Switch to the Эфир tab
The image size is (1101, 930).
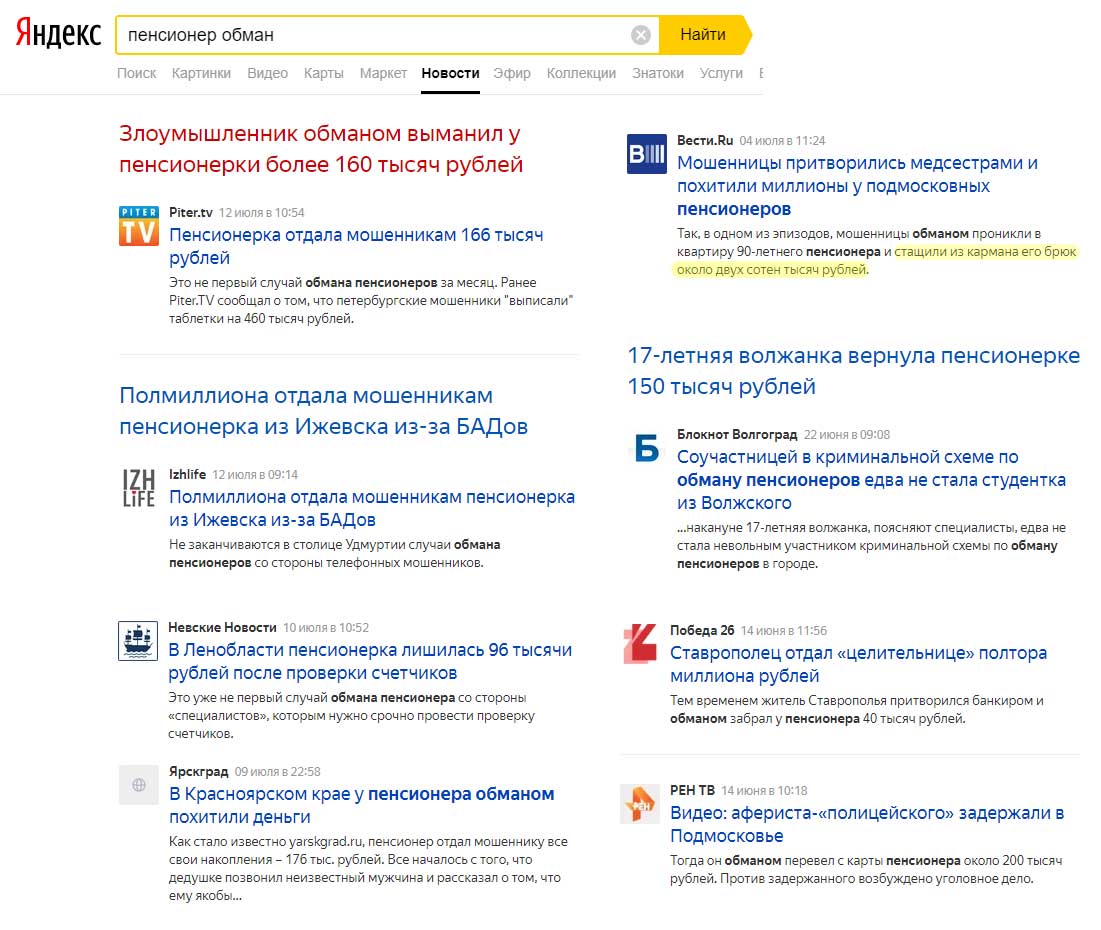click(x=512, y=73)
